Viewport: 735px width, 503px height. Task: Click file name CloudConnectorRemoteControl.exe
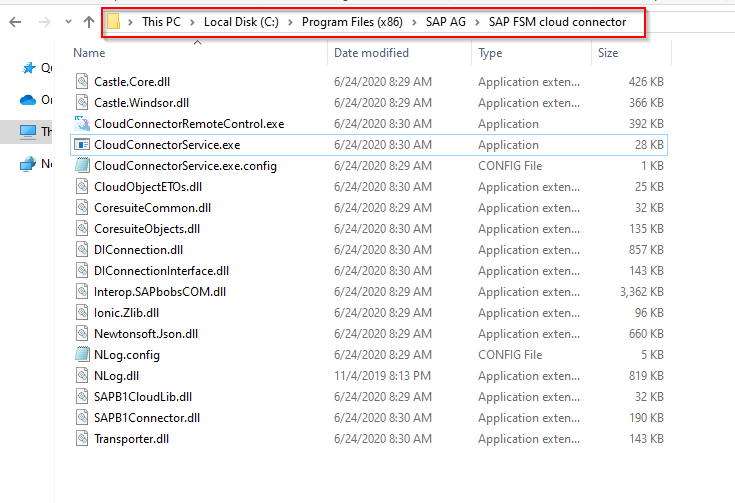pyautogui.click(x=189, y=124)
